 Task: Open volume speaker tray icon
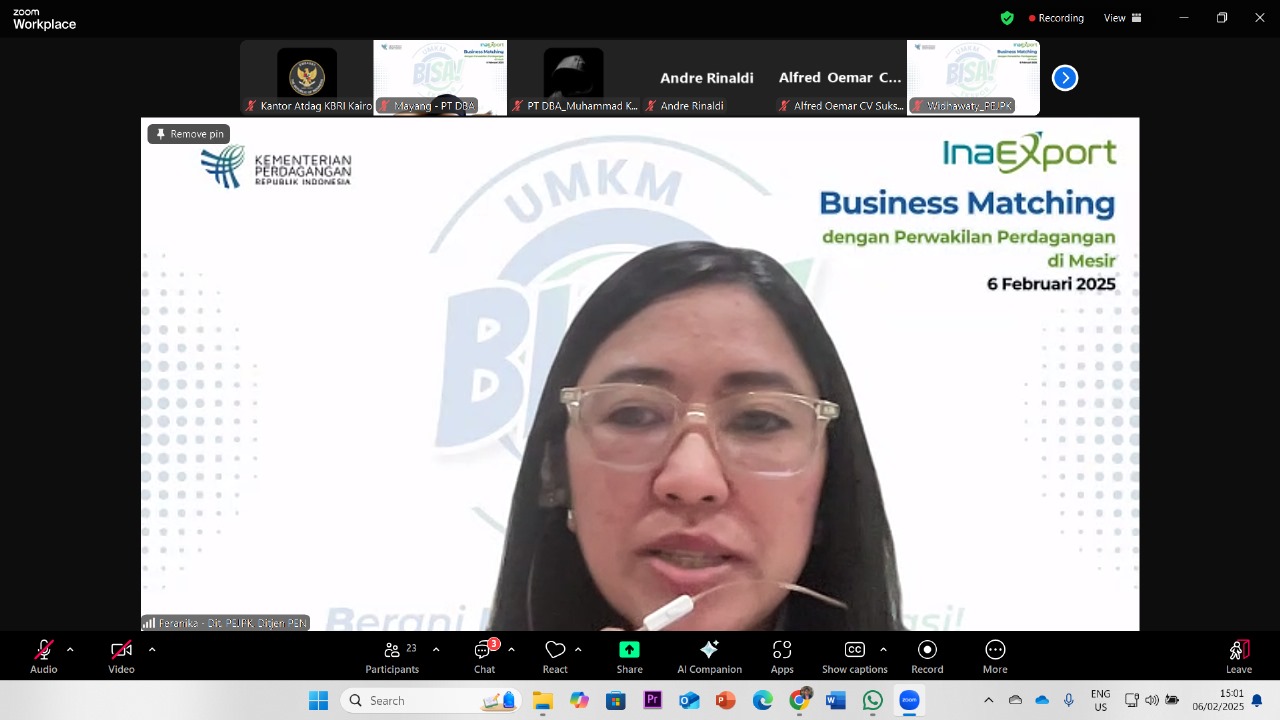click(x=1152, y=700)
